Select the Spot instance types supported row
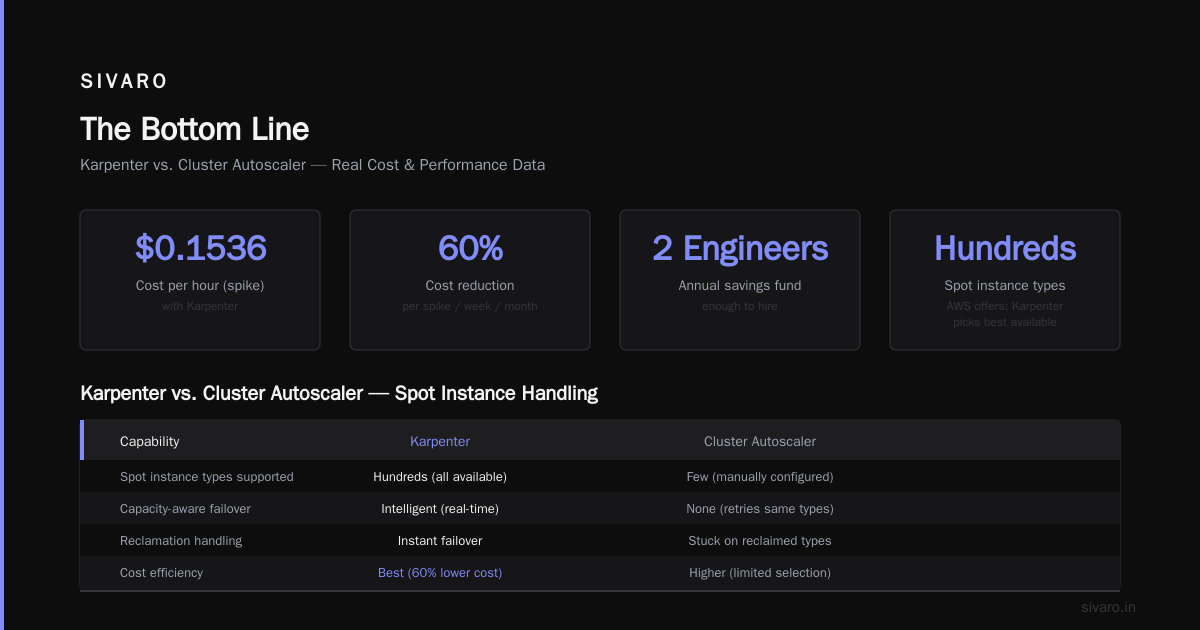 (600, 476)
